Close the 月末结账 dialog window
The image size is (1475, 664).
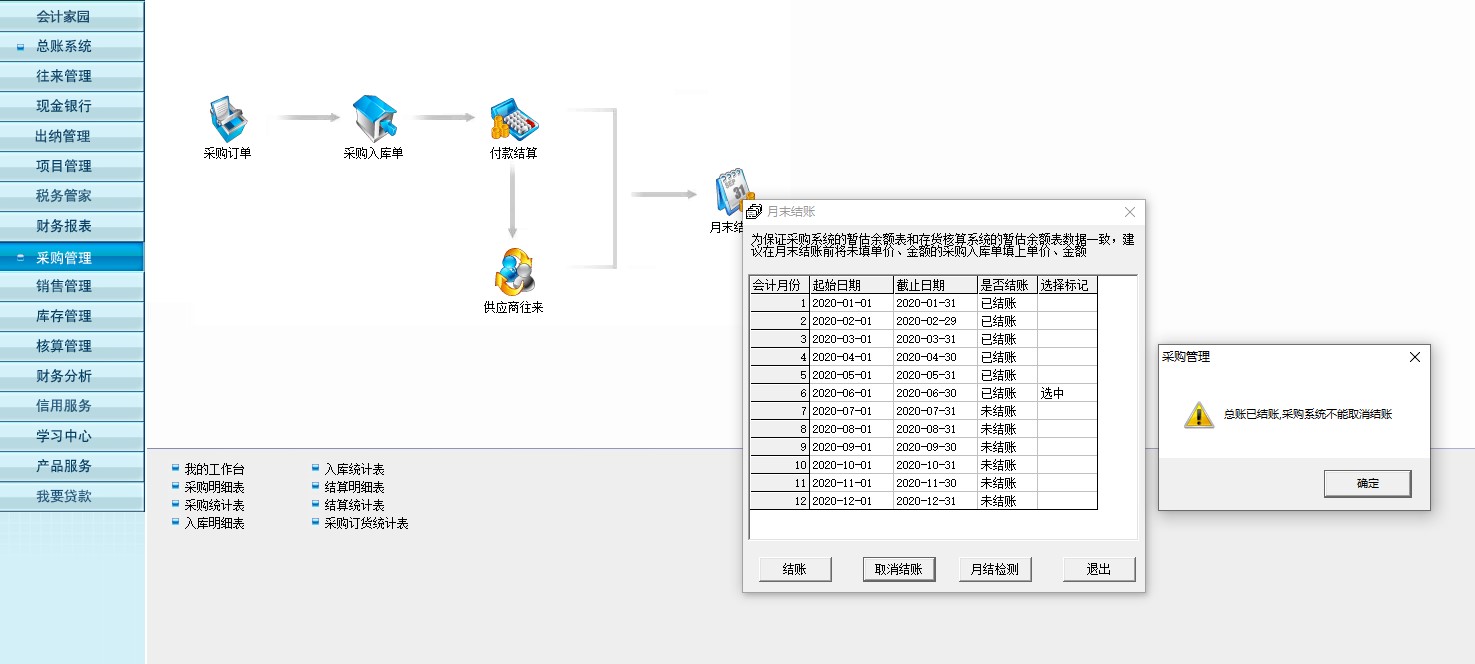[1130, 212]
